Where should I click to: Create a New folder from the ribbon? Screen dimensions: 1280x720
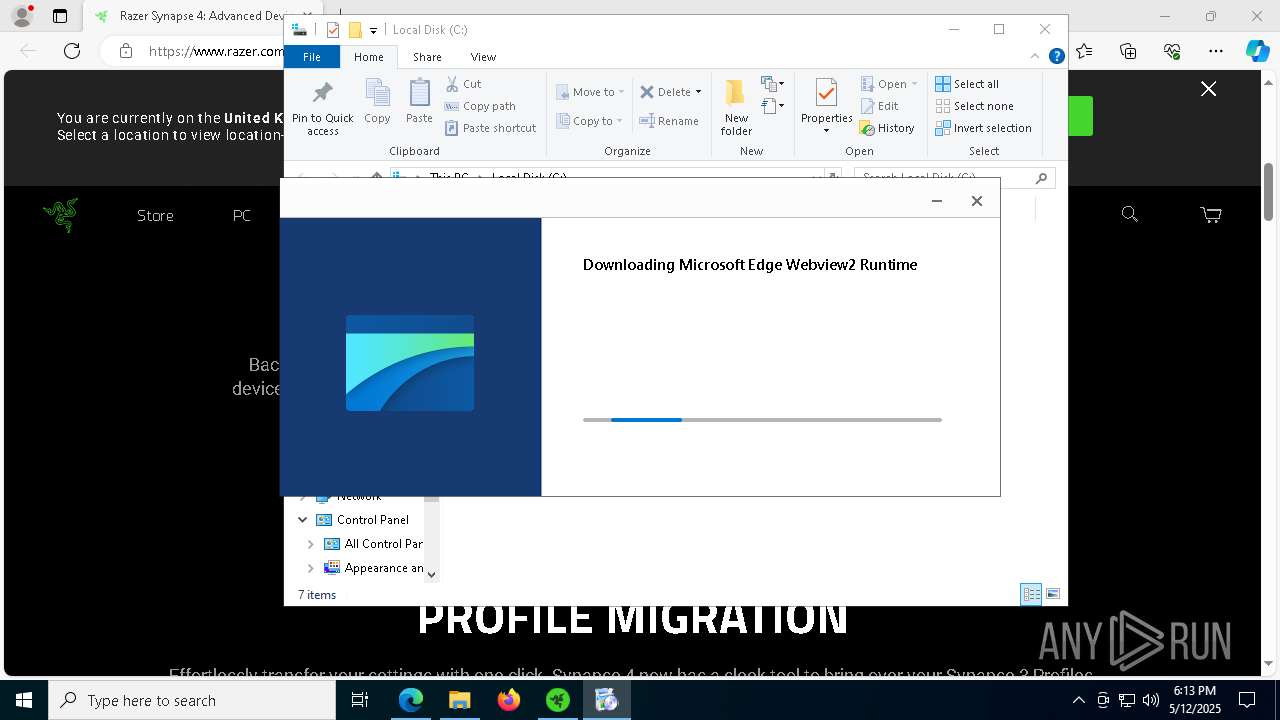[x=736, y=108]
